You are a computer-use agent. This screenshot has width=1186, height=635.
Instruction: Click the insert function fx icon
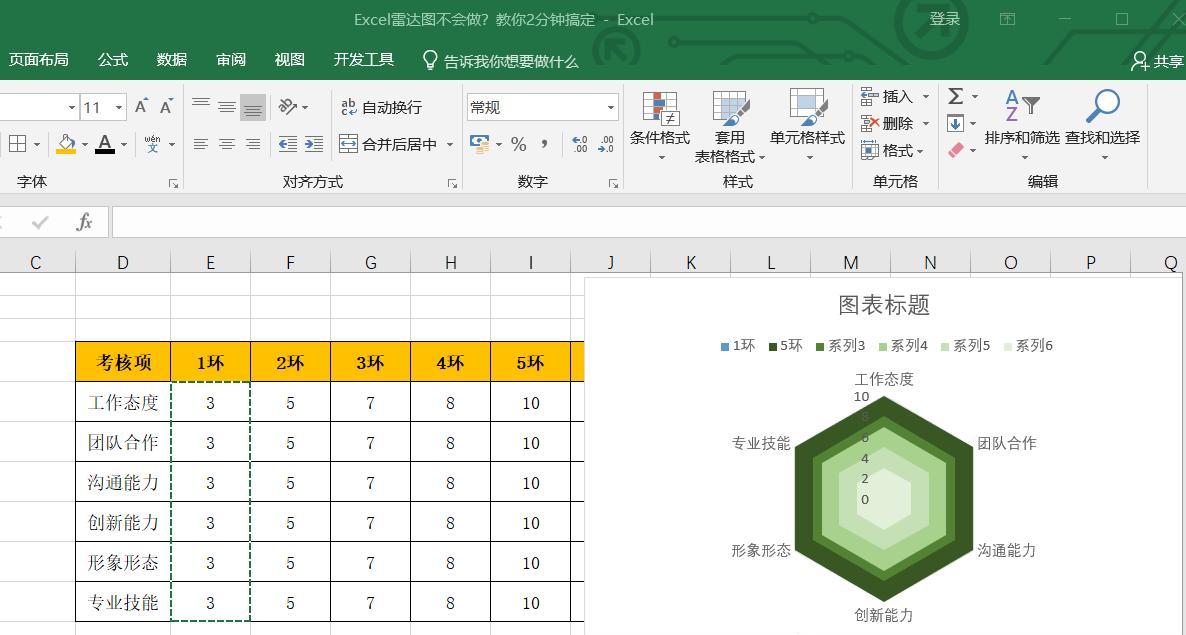pos(85,222)
